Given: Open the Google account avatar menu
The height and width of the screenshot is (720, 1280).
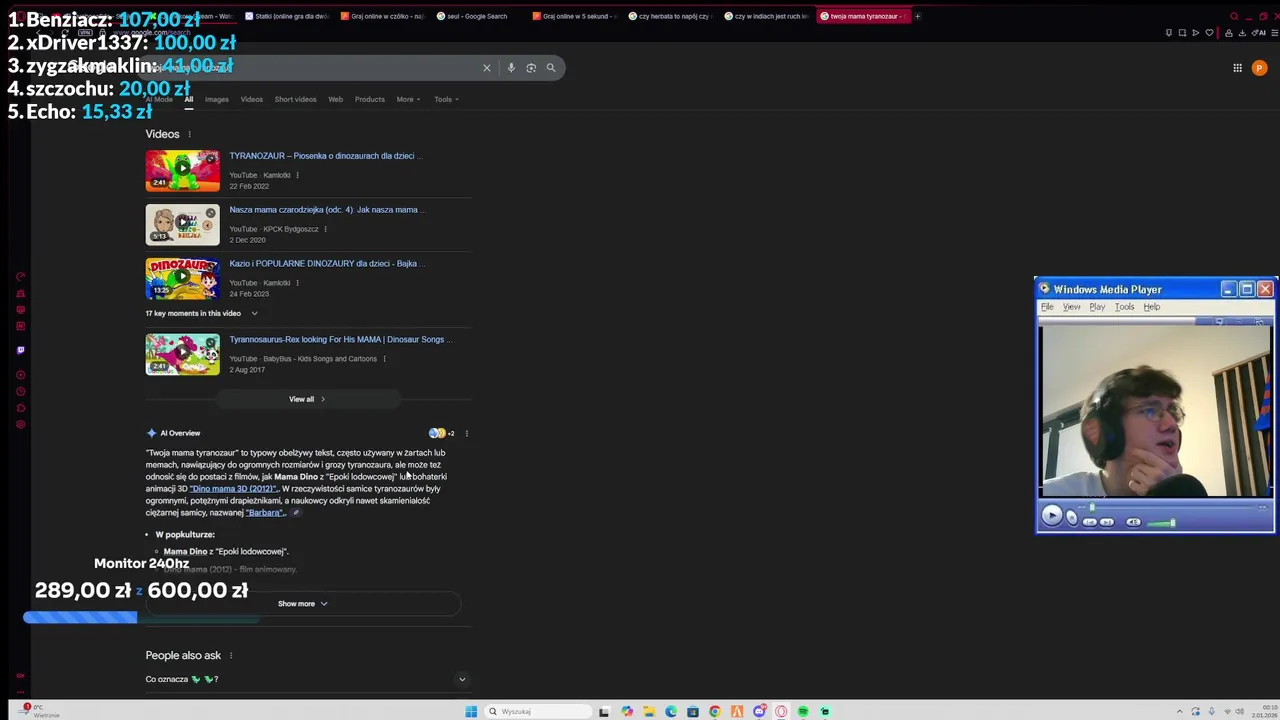Looking at the screenshot, I should (x=1259, y=68).
